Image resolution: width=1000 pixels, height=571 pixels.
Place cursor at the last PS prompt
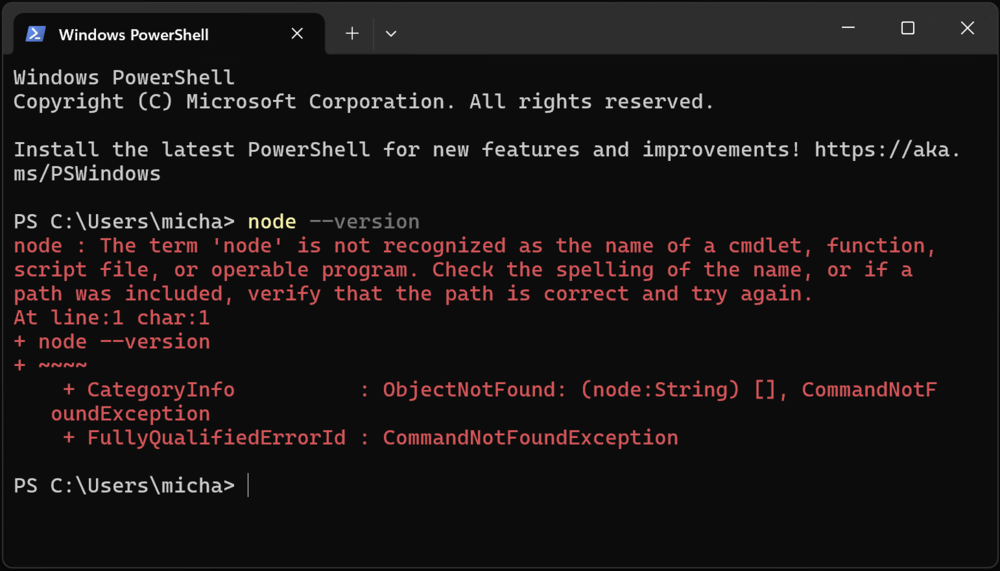248,486
